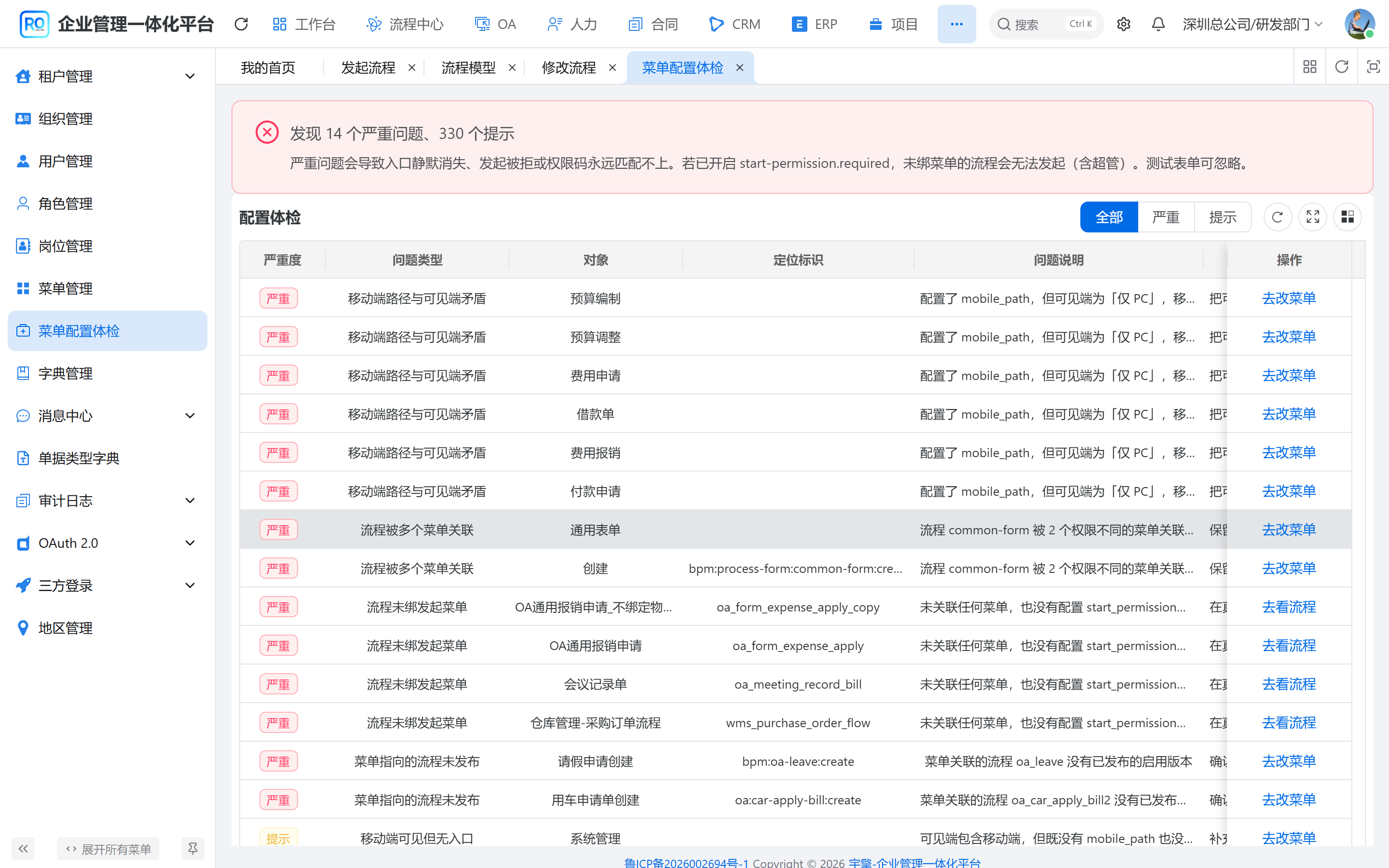Open the 合同 module
Viewport: 1389px width, 868px height.
pyautogui.click(x=653, y=24)
